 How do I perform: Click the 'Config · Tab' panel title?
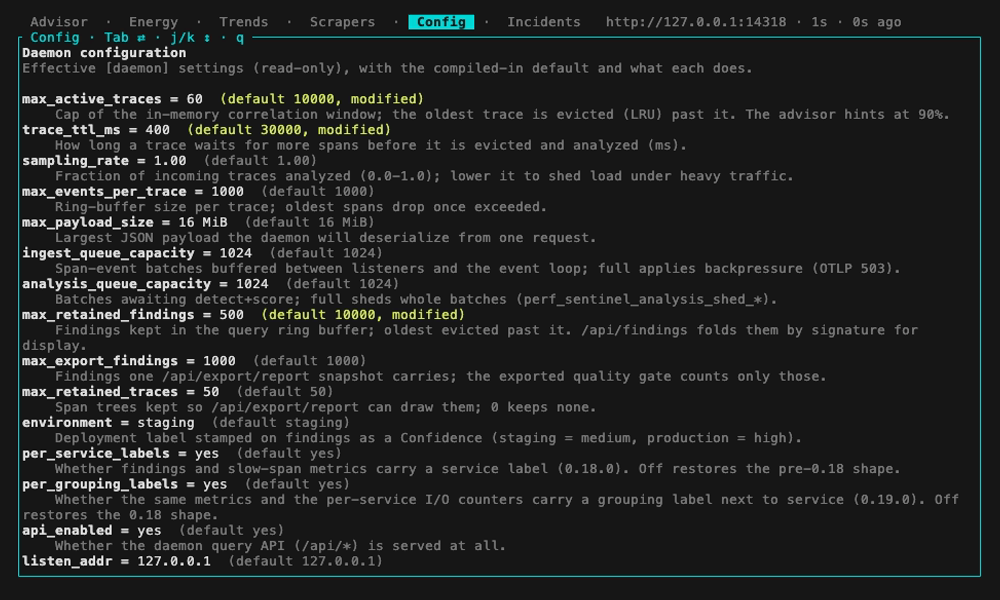click(80, 38)
